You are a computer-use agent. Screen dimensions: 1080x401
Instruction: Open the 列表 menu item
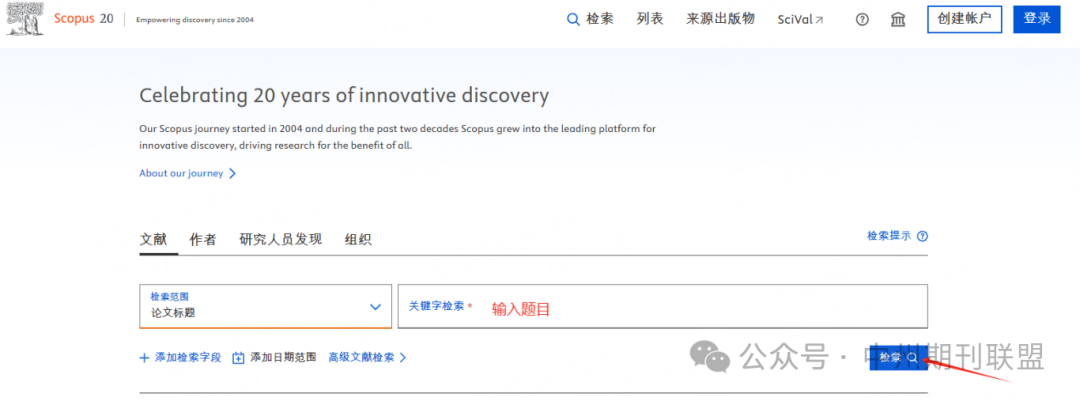pos(650,19)
